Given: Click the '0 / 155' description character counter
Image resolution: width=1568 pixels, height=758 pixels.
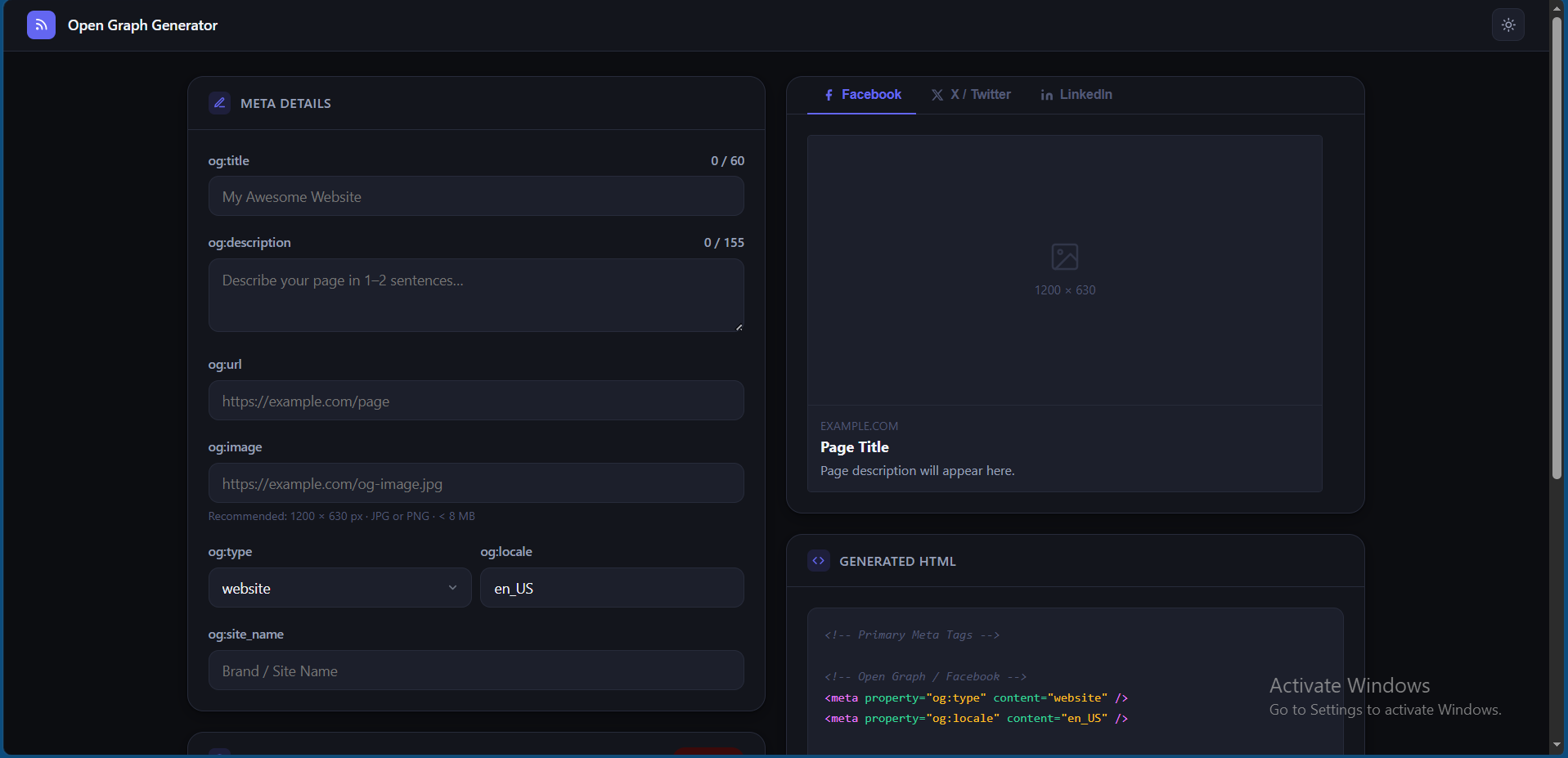Looking at the screenshot, I should 724,243.
